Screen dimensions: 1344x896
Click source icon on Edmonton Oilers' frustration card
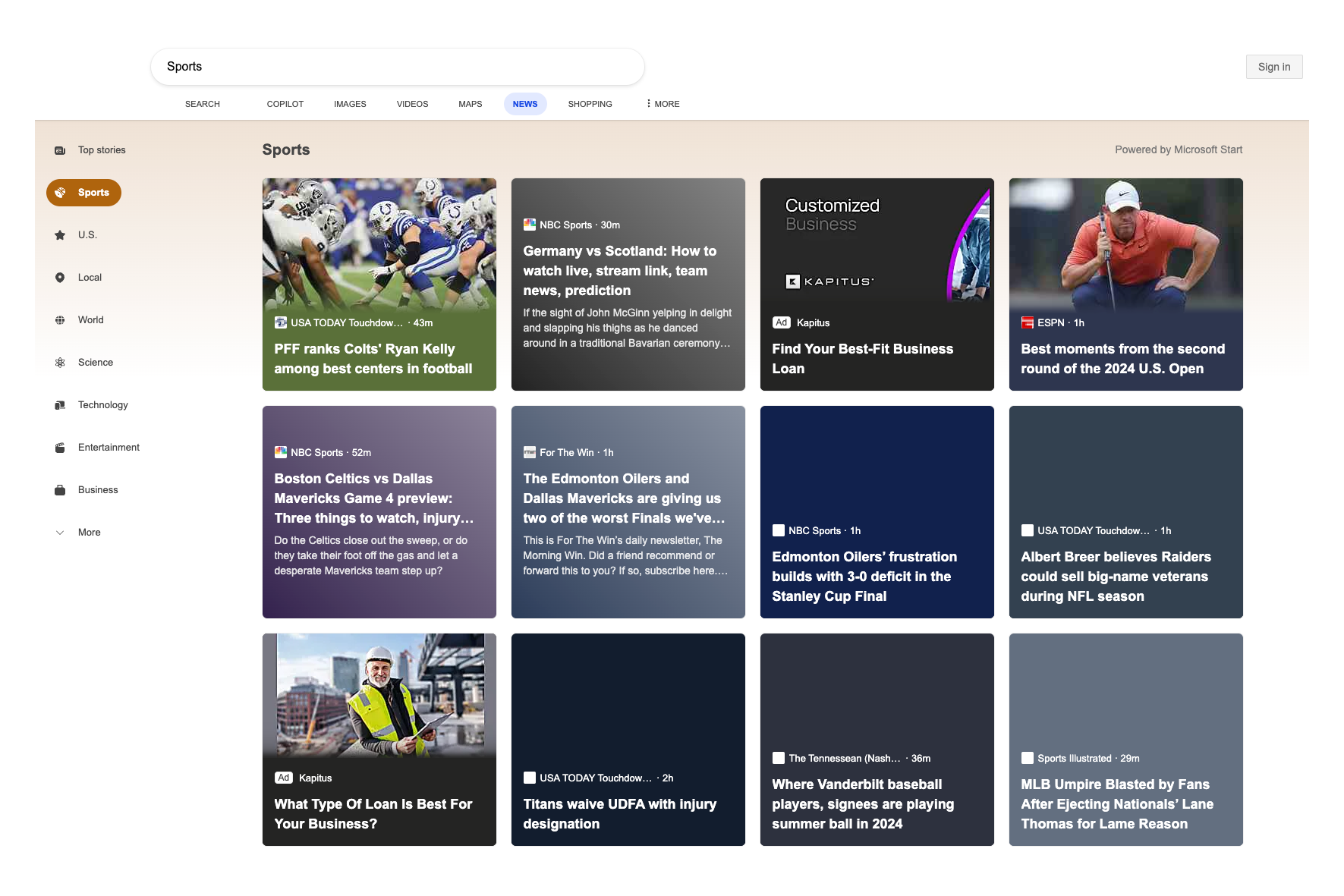779,530
